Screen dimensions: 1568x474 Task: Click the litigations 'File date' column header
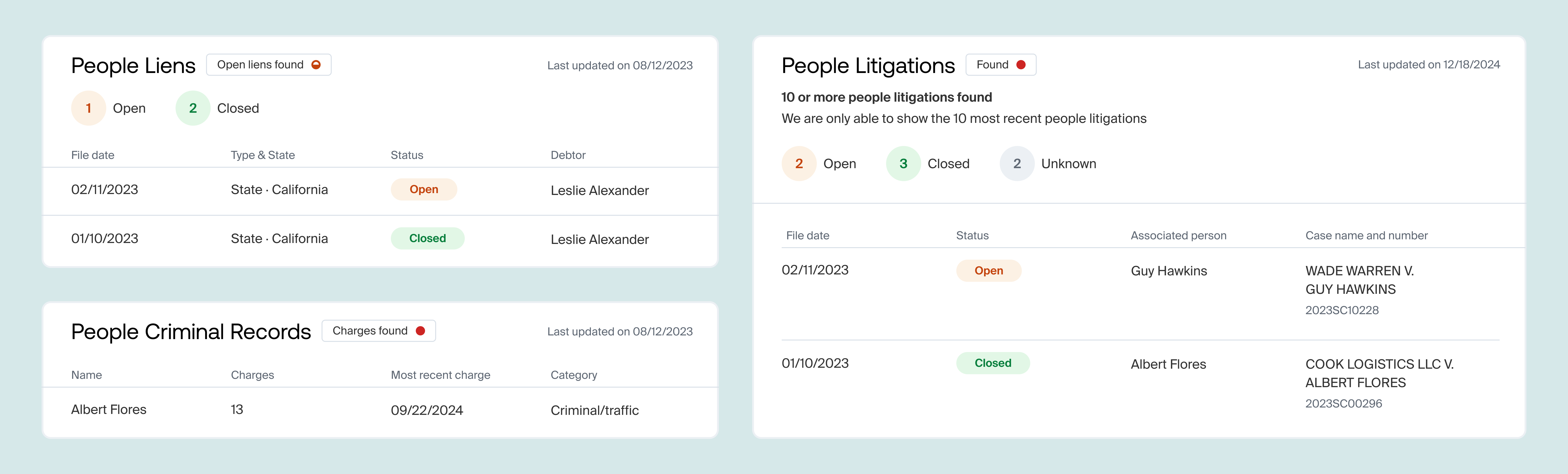808,235
